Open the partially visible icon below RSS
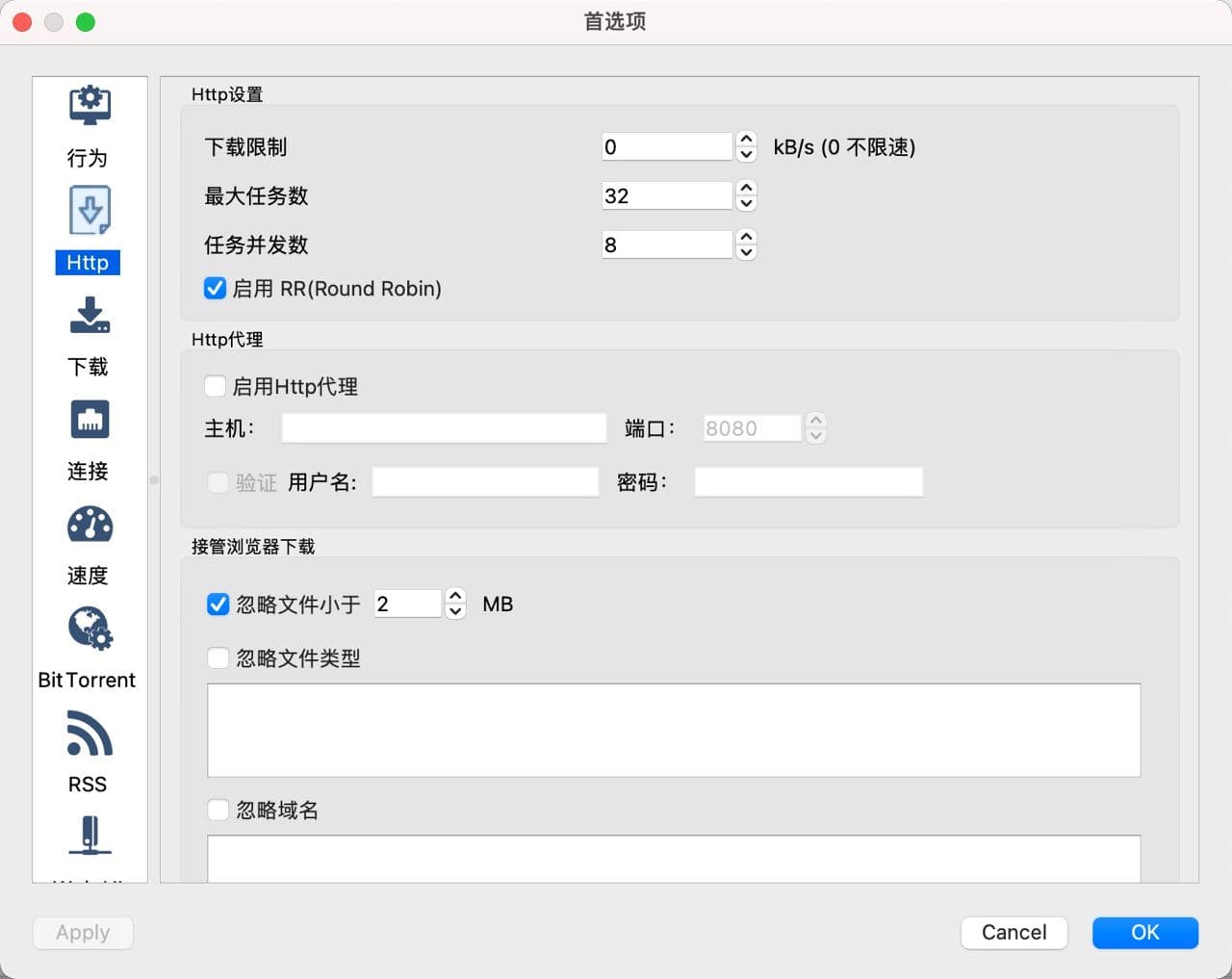 point(90,836)
